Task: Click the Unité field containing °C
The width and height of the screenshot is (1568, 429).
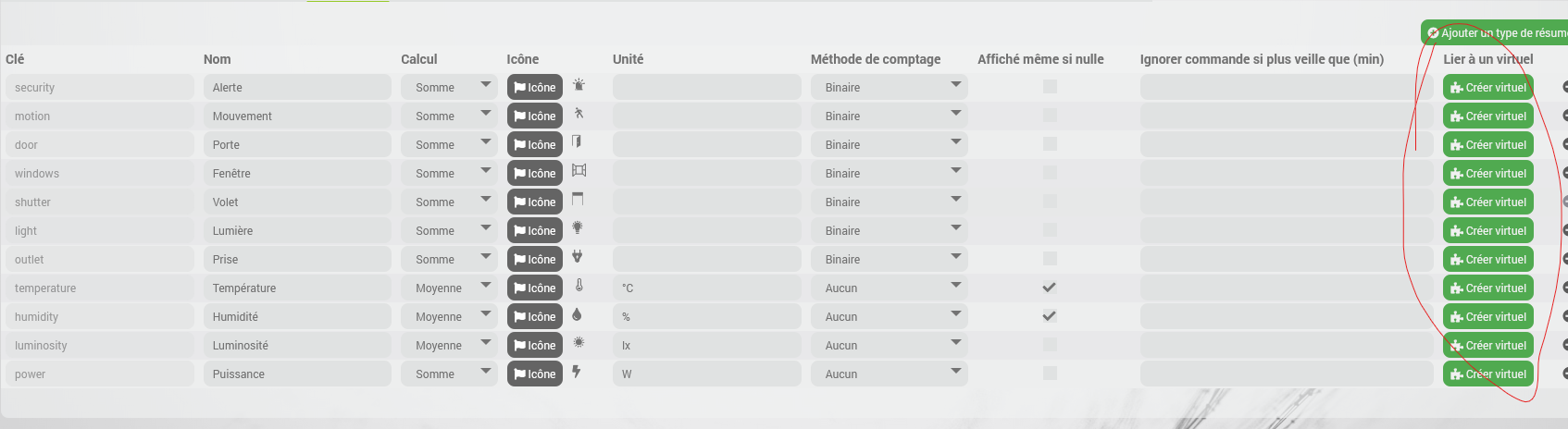Action: [707, 288]
